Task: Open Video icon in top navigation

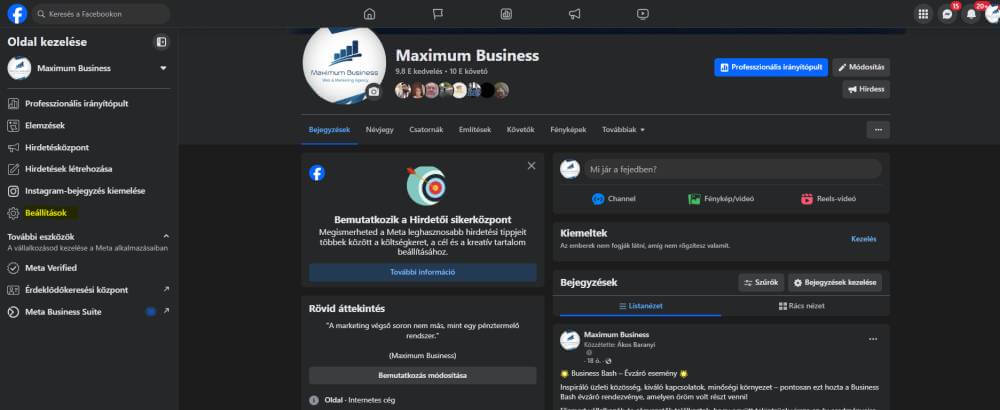Action: click(643, 14)
